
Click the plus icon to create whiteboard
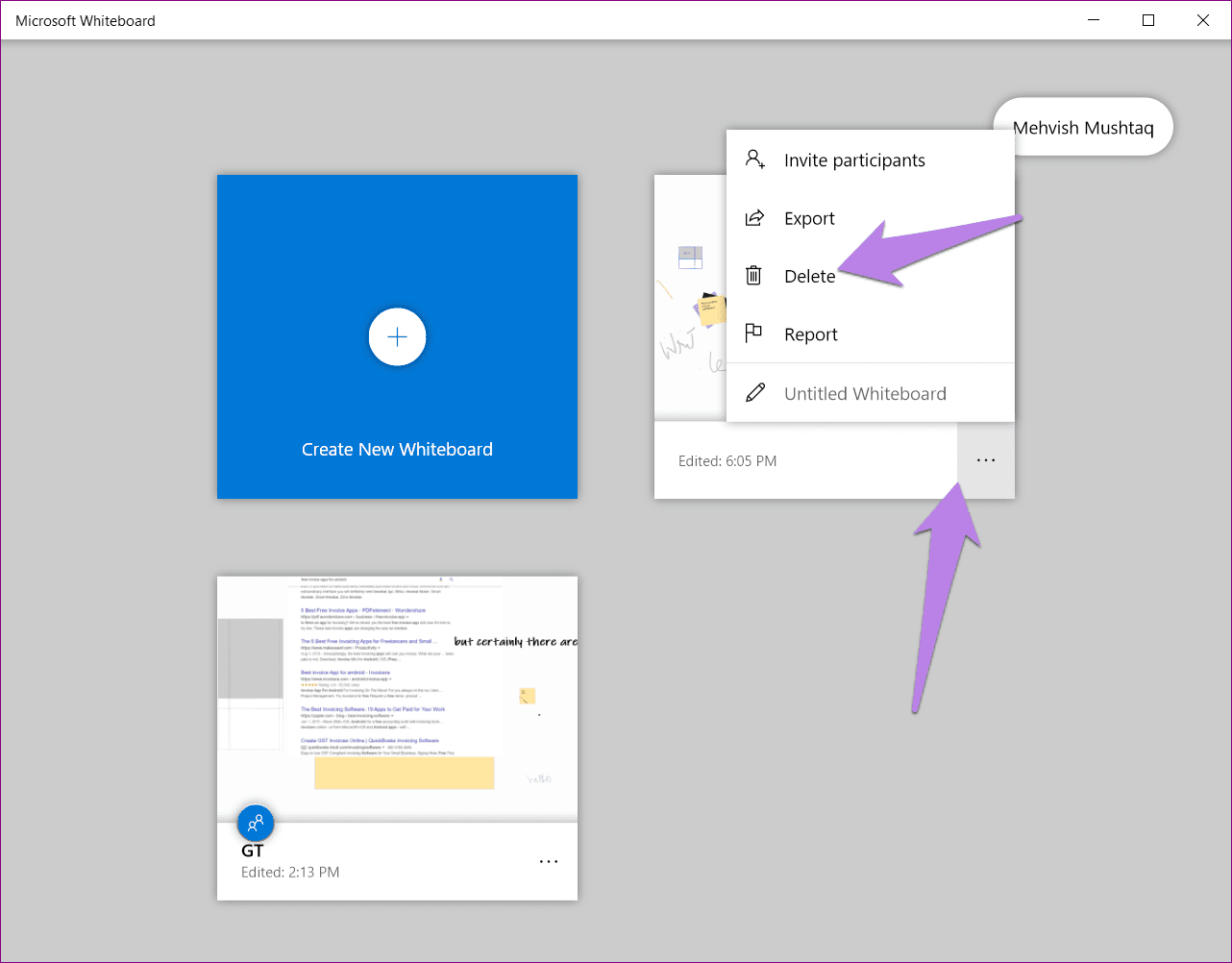point(397,337)
